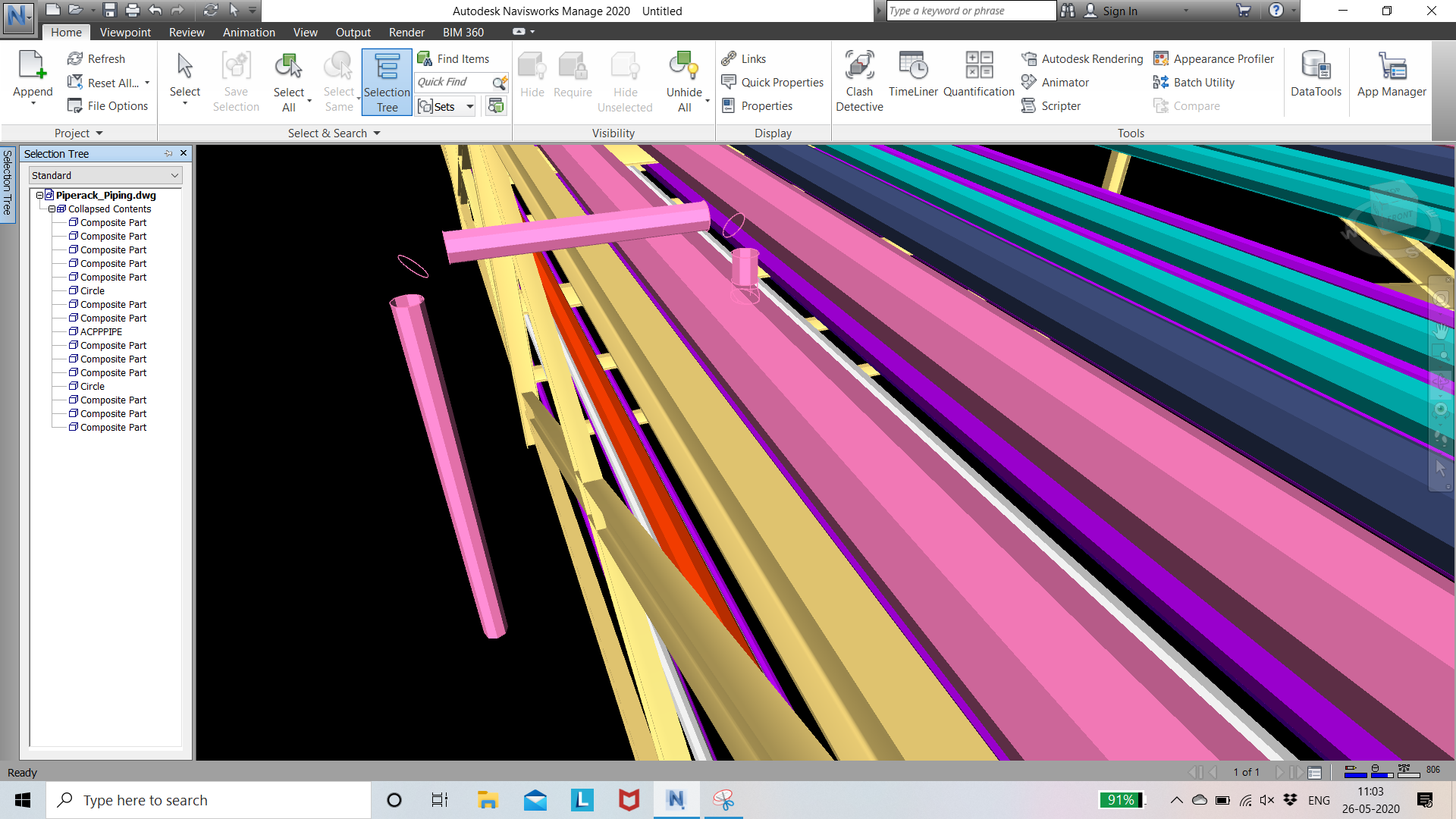
Task: Switch to the Viewpoint ribbon tab
Action: coord(125,32)
